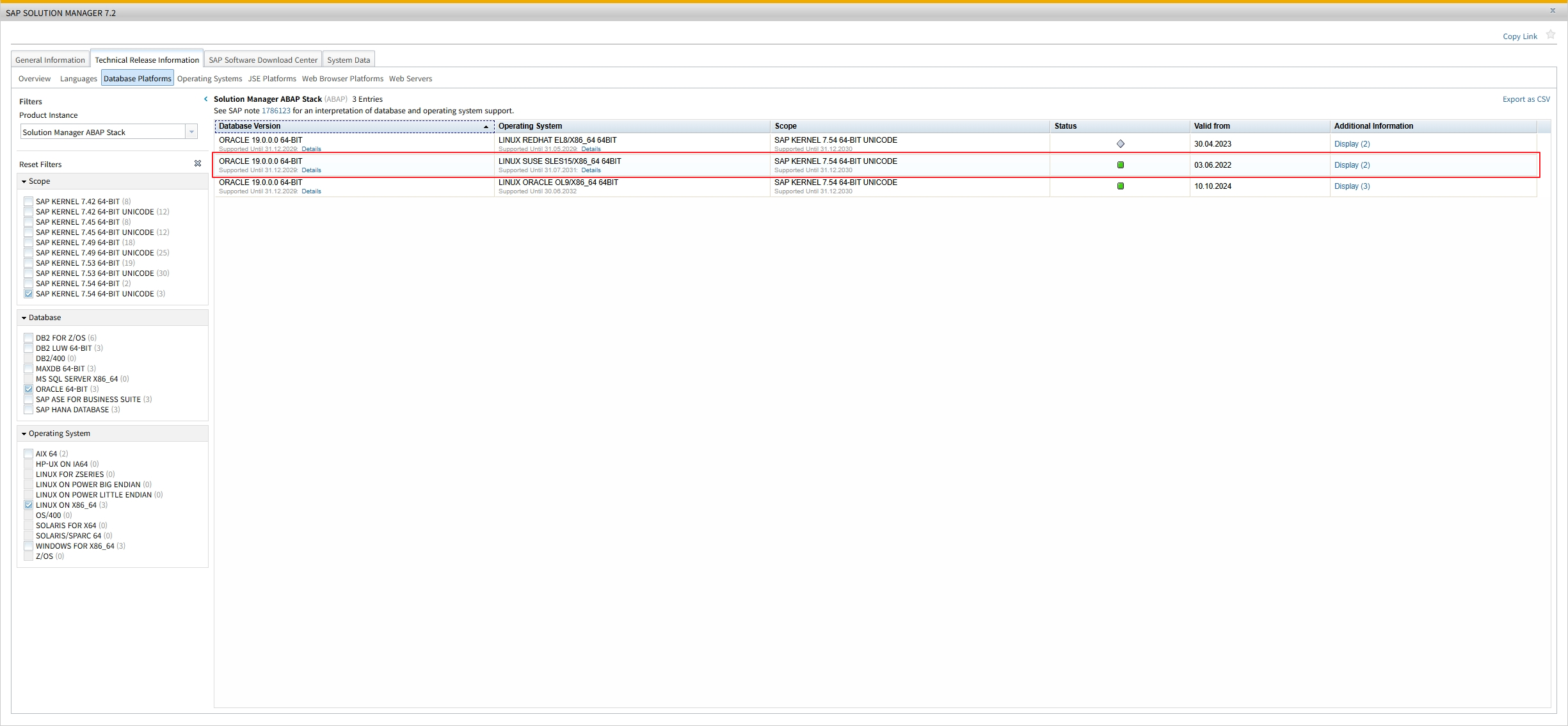Check SAP KERNEL 7.53 64-BIT UNICODE filter
The width and height of the screenshot is (1568, 726).
[28, 273]
